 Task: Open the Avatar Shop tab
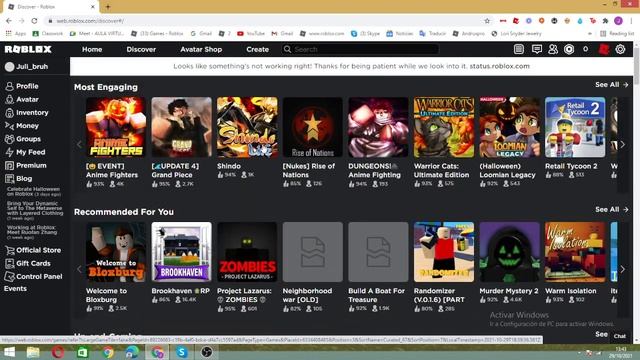point(201,49)
